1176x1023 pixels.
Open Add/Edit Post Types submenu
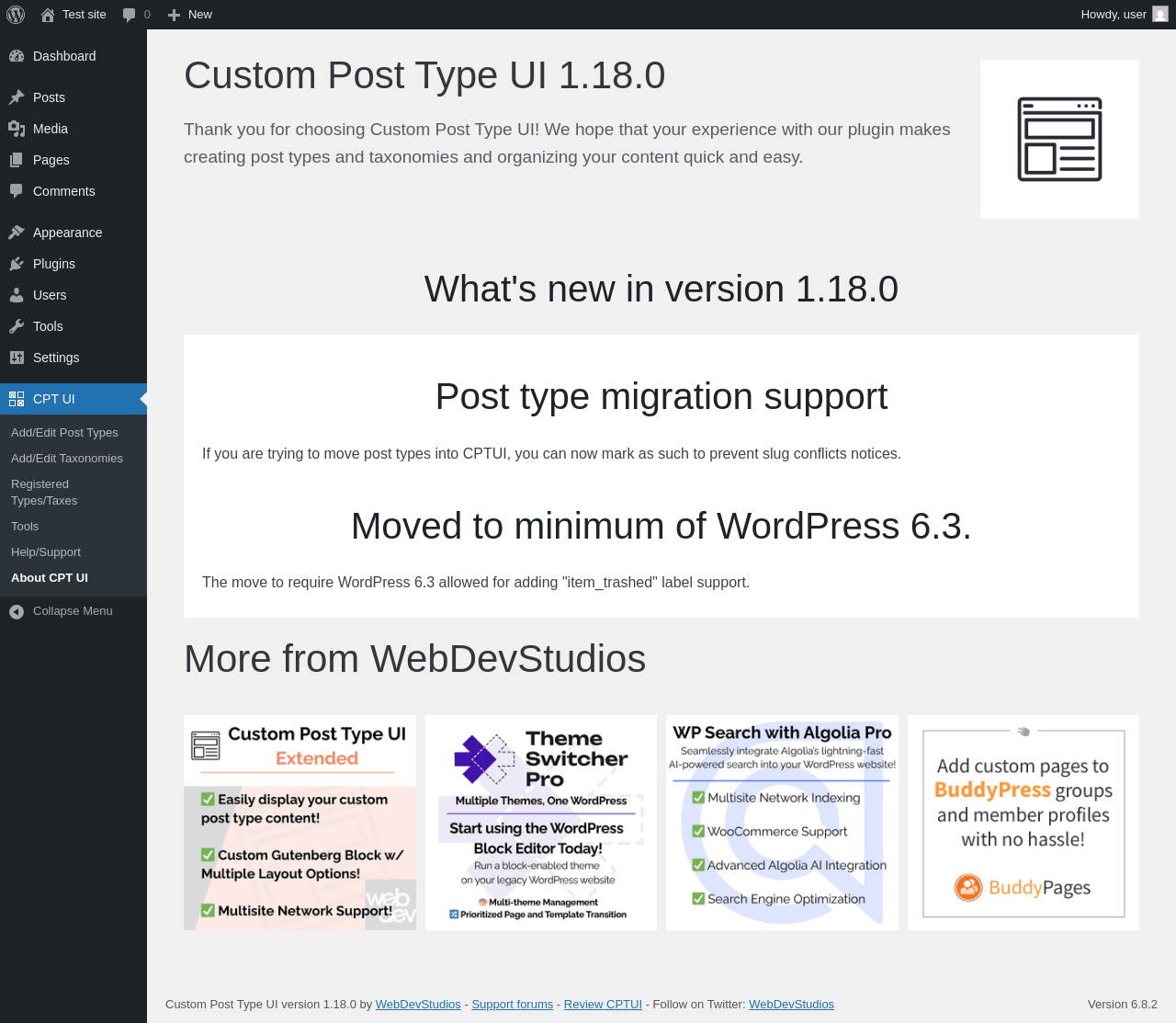pos(64,433)
